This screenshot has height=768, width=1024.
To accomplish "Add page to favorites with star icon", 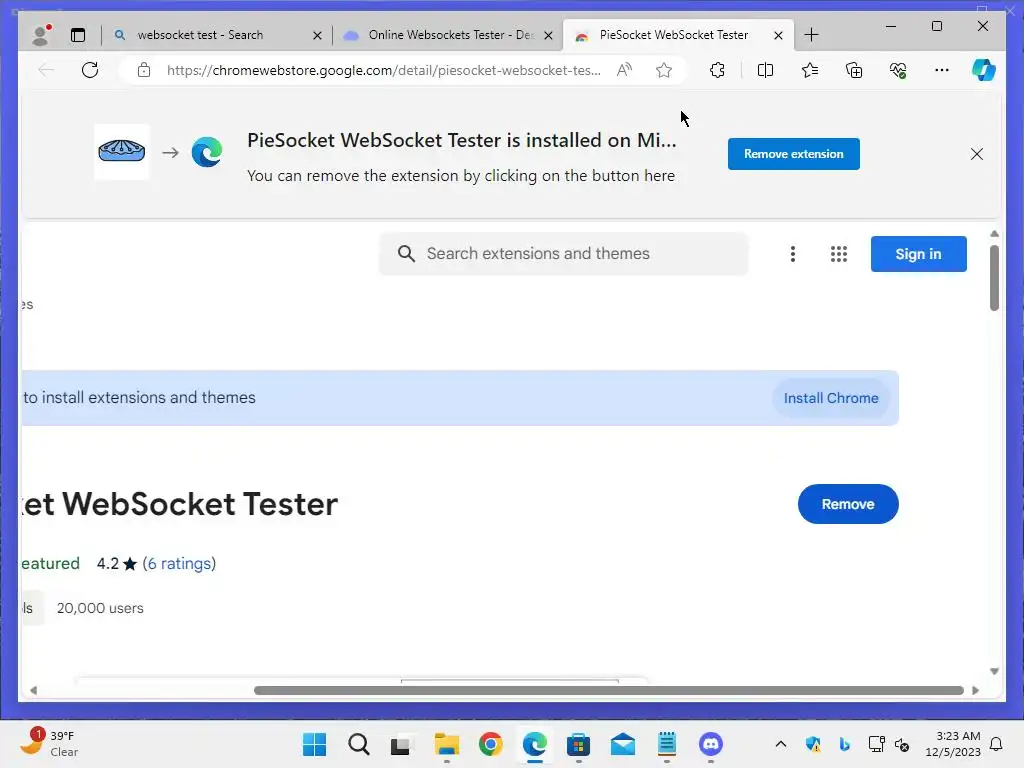I will [x=664, y=70].
